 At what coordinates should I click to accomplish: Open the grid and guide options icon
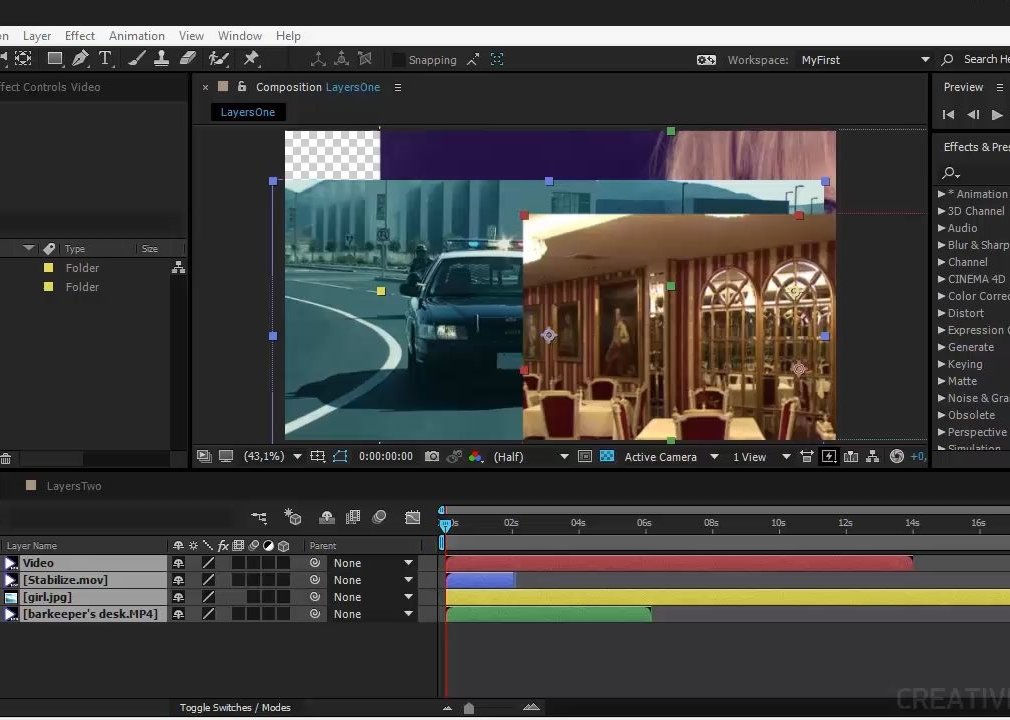pyautogui.click(x=318, y=457)
